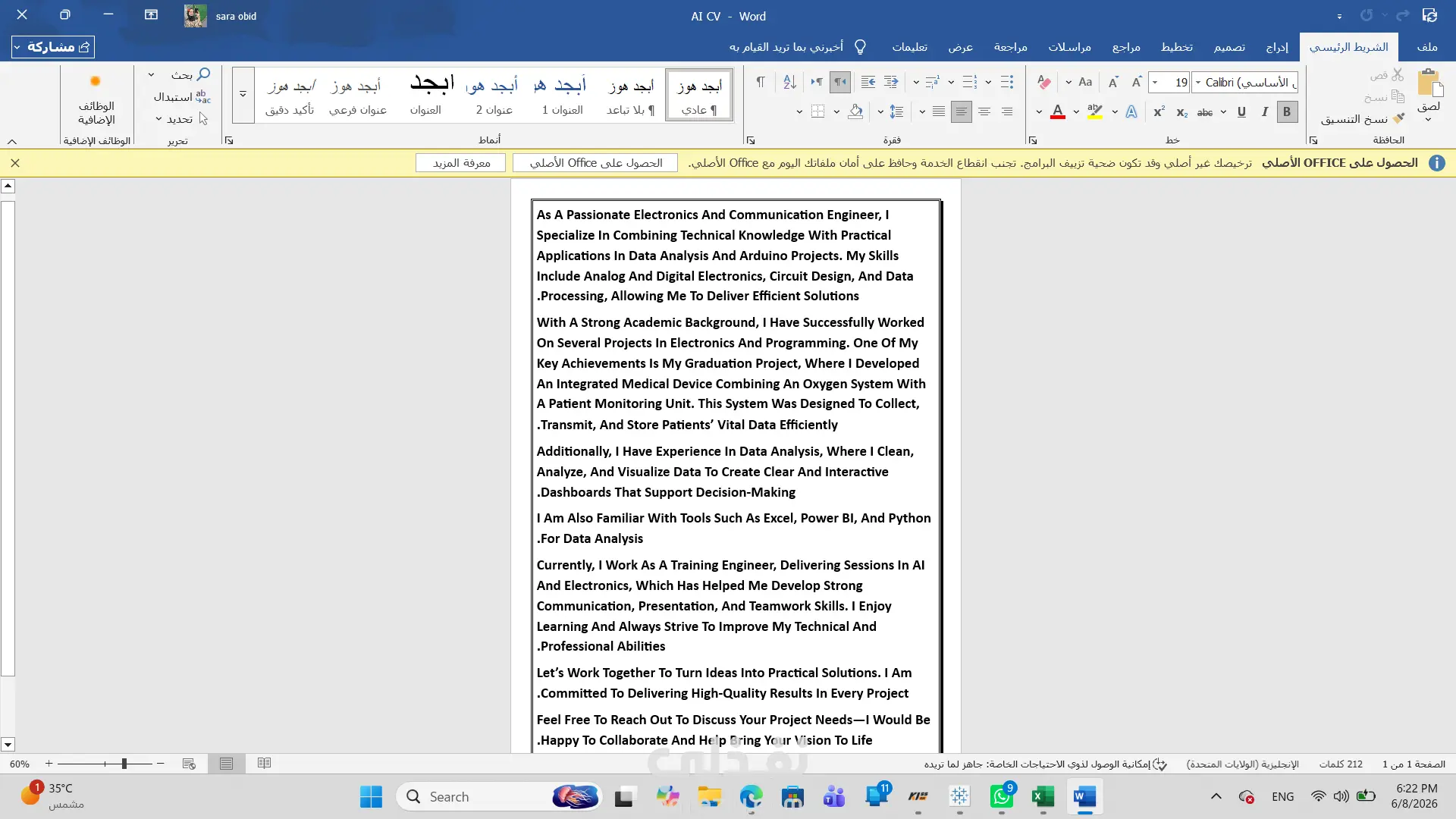Click the decrease indent icon

[x=891, y=82]
